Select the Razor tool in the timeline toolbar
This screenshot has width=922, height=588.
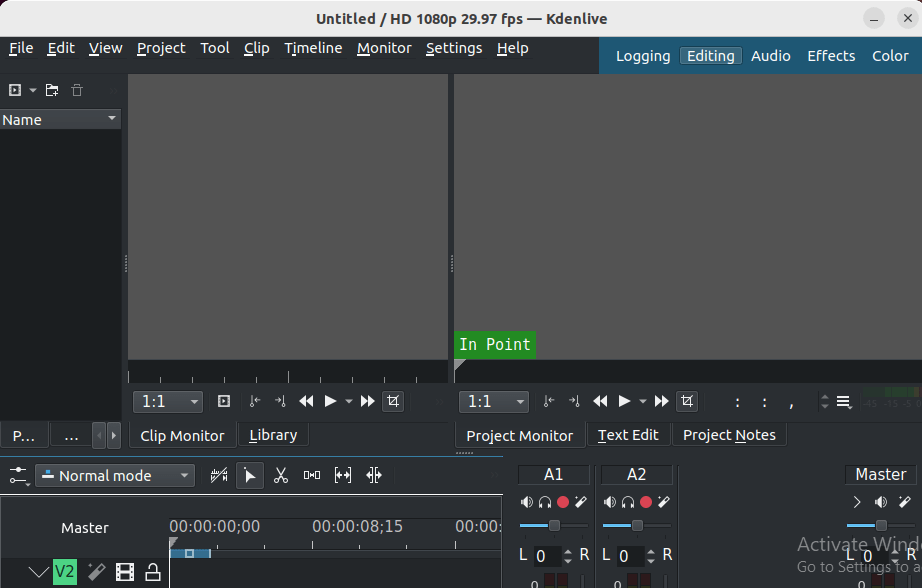[x=281, y=475]
